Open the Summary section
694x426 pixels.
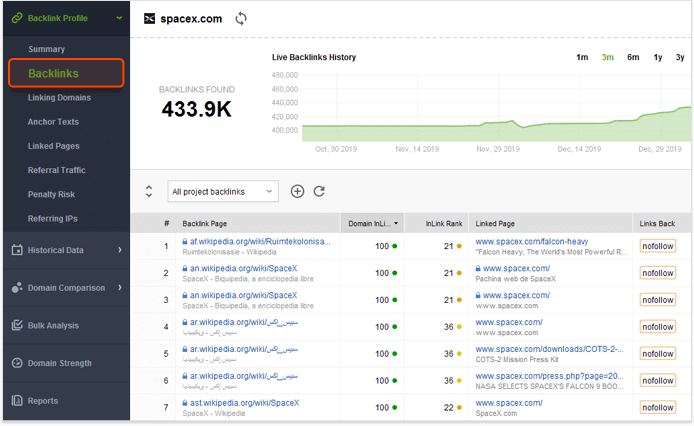[x=46, y=49]
